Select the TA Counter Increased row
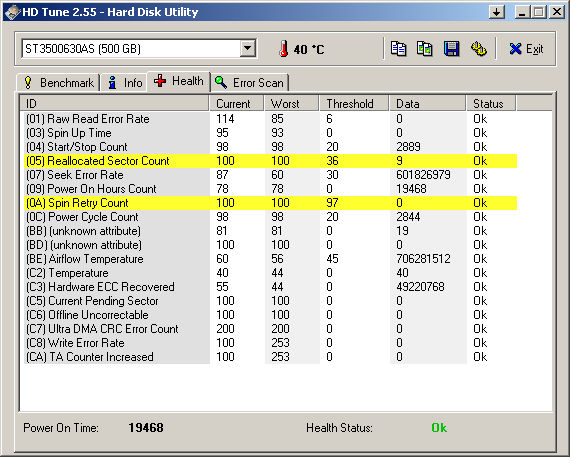This screenshot has width=570, height=457. coord(270,357)
